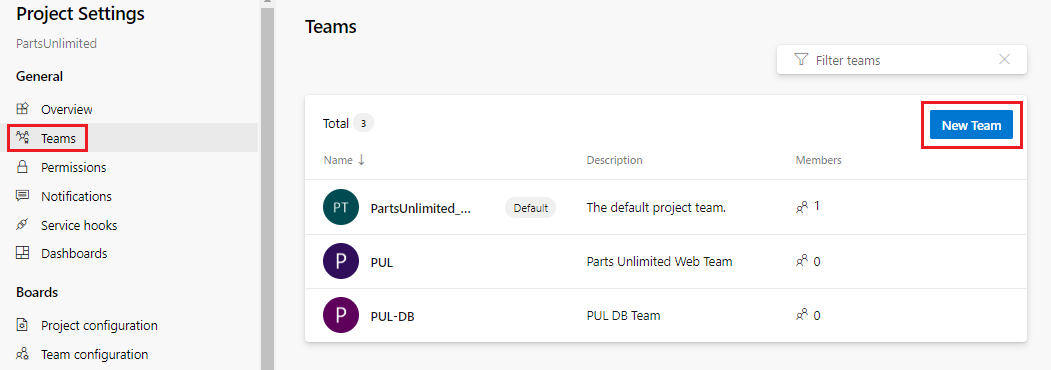The width and height of the screenshot is (1051, 370).
Task: Click the Team configuration icon
Action: point(23,354)
